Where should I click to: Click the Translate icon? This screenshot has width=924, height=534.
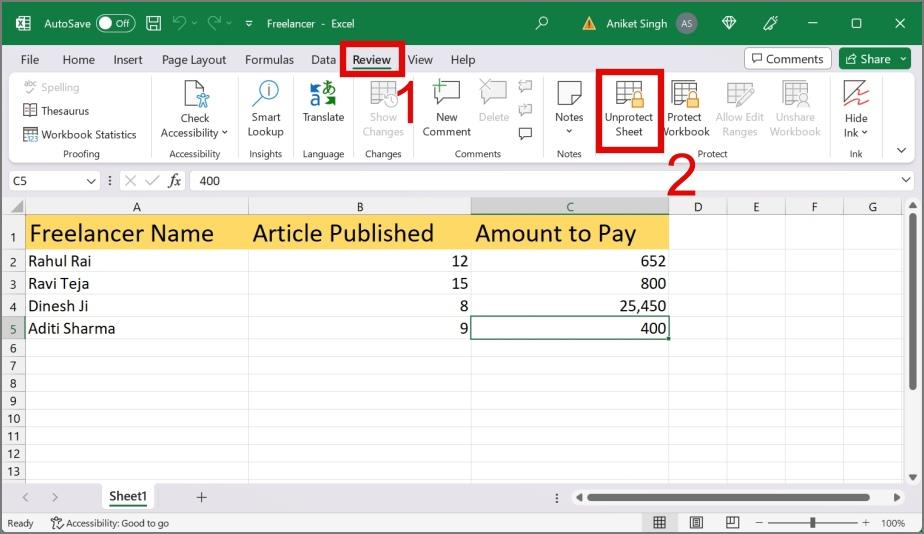323,94
